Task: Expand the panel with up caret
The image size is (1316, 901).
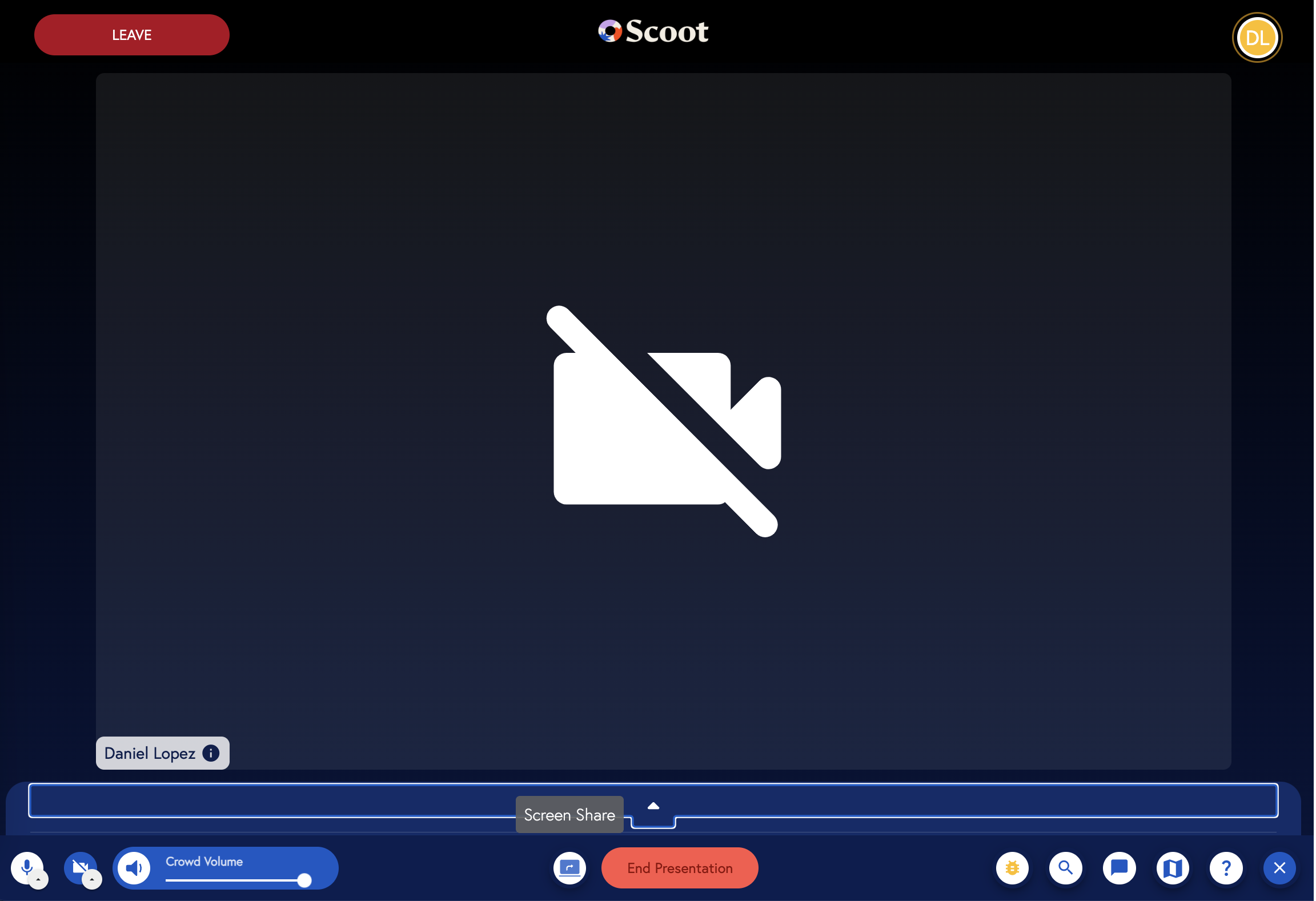Action: [x=653, y=806]
